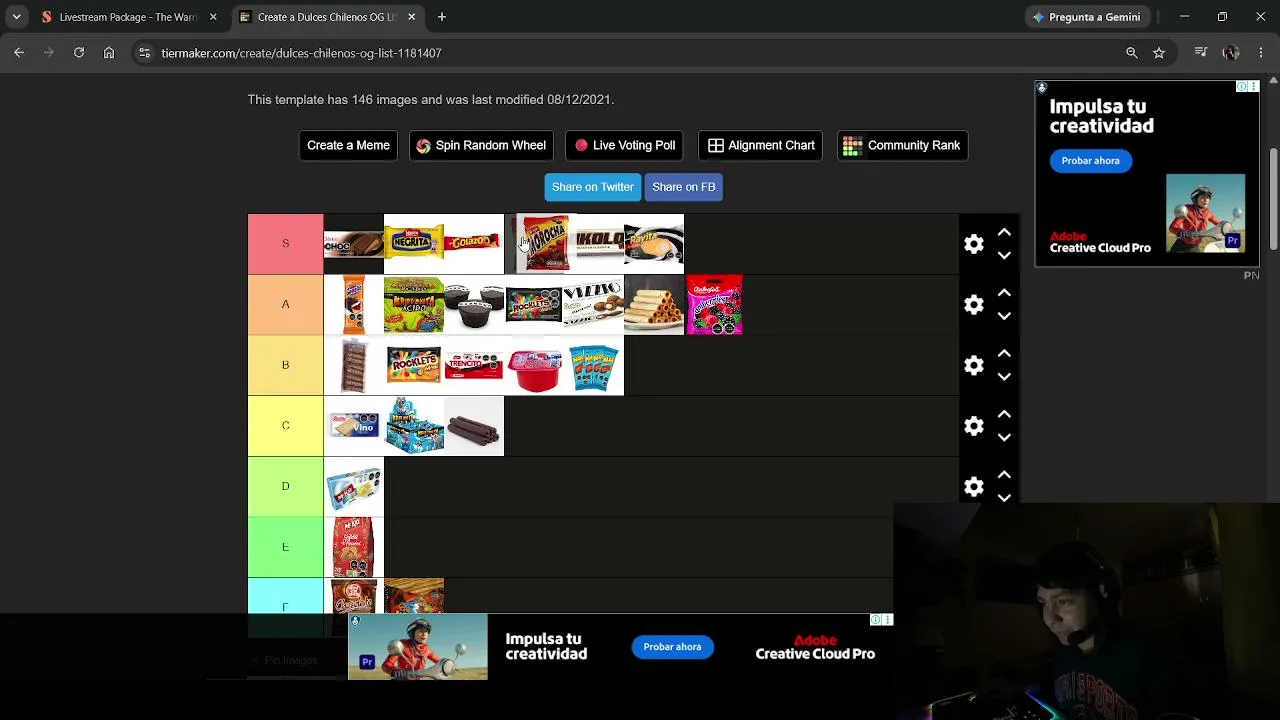This screenshot has height=720, width=1280.
Task: Click Probar ahora in the sidebar Adobe ad
Action: (x=1090, y=161)
